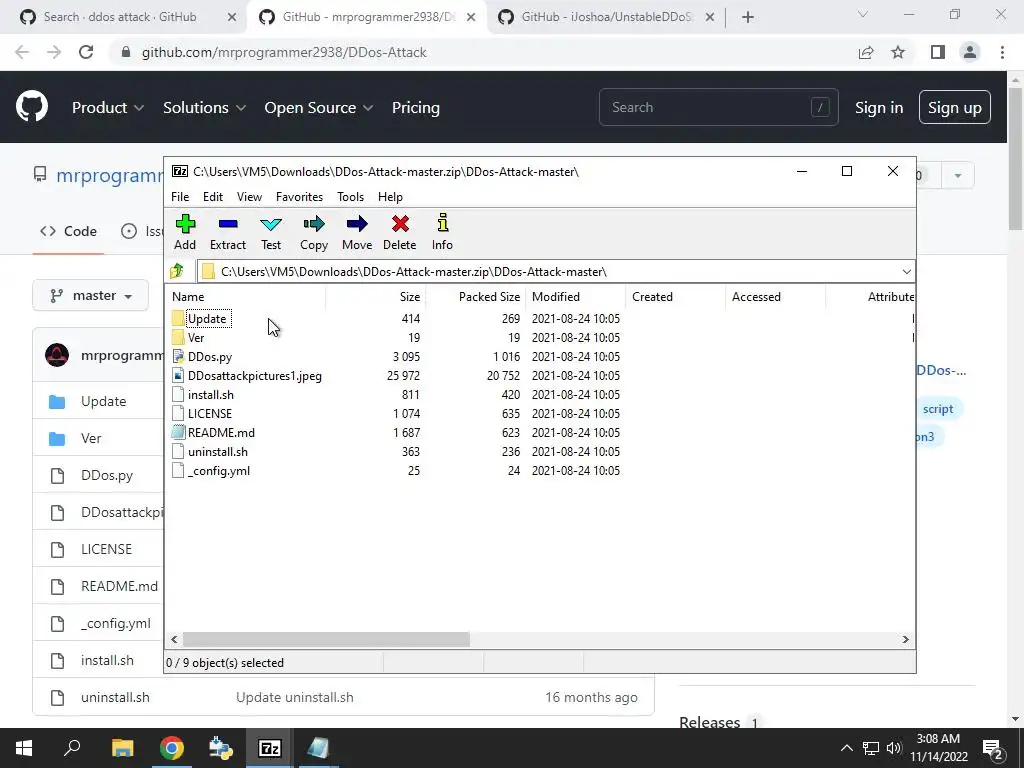Image resolution: width=1024 pixels, height=768 pixels.
Task: Open the 'Update uninstall.sh' commit message link
Action: click(295, 697)
